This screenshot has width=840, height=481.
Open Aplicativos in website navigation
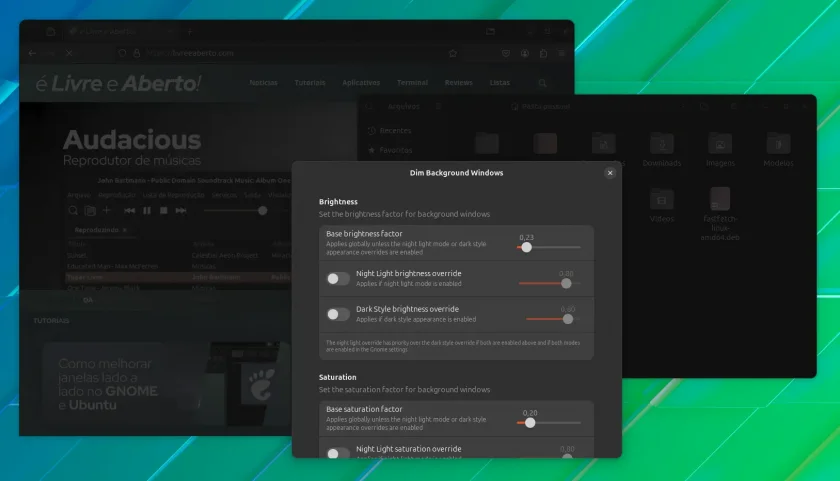pyautogui.click(x=361, y=82)
